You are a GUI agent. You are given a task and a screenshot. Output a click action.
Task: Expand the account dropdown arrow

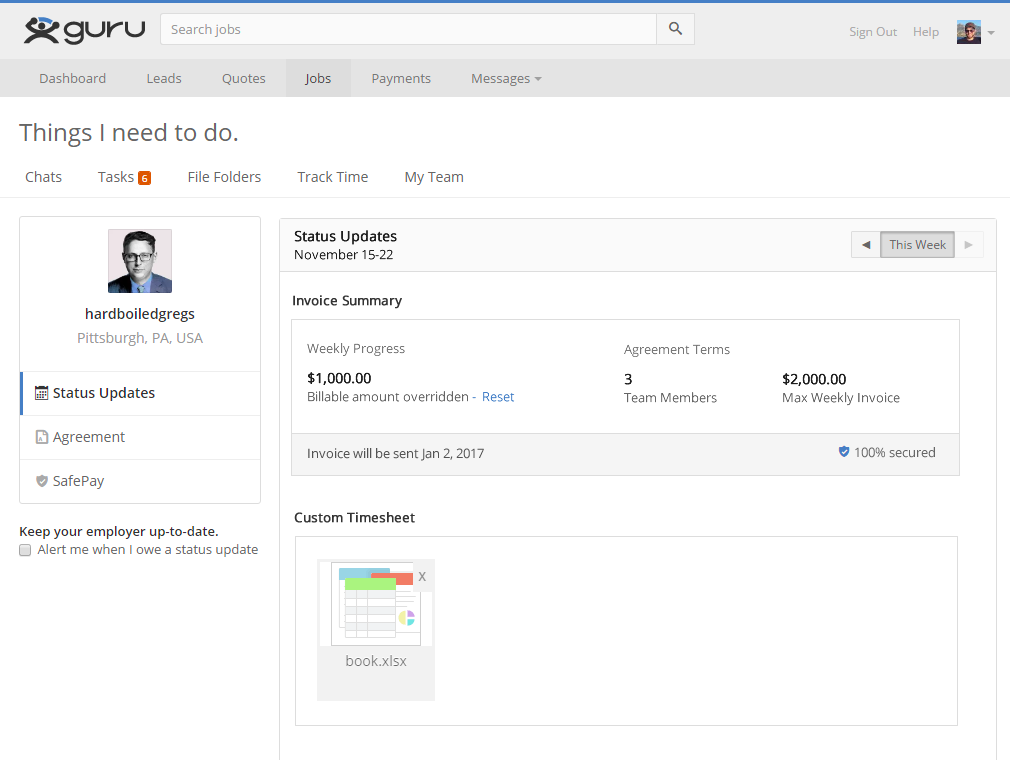(991, 32)
